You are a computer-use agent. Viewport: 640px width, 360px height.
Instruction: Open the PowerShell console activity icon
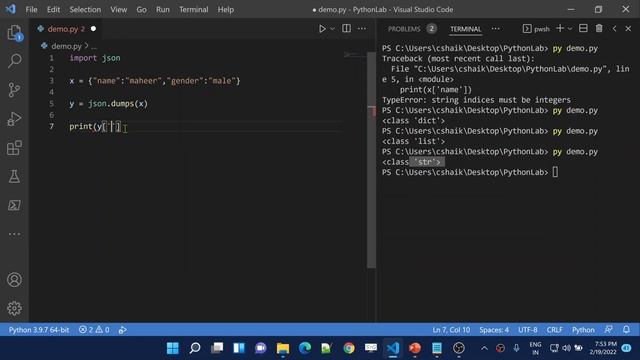coord(14,205)
